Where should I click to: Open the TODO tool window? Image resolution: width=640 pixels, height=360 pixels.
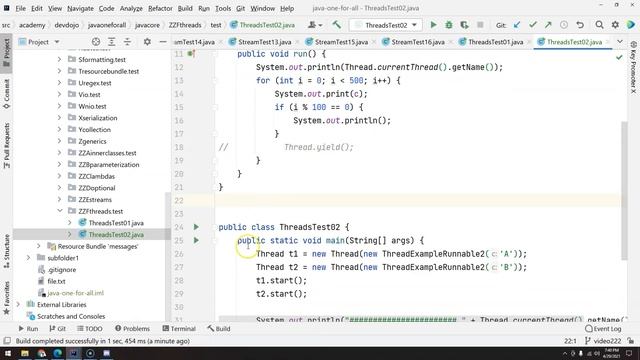pyautogui.click(x=89, y=328)
